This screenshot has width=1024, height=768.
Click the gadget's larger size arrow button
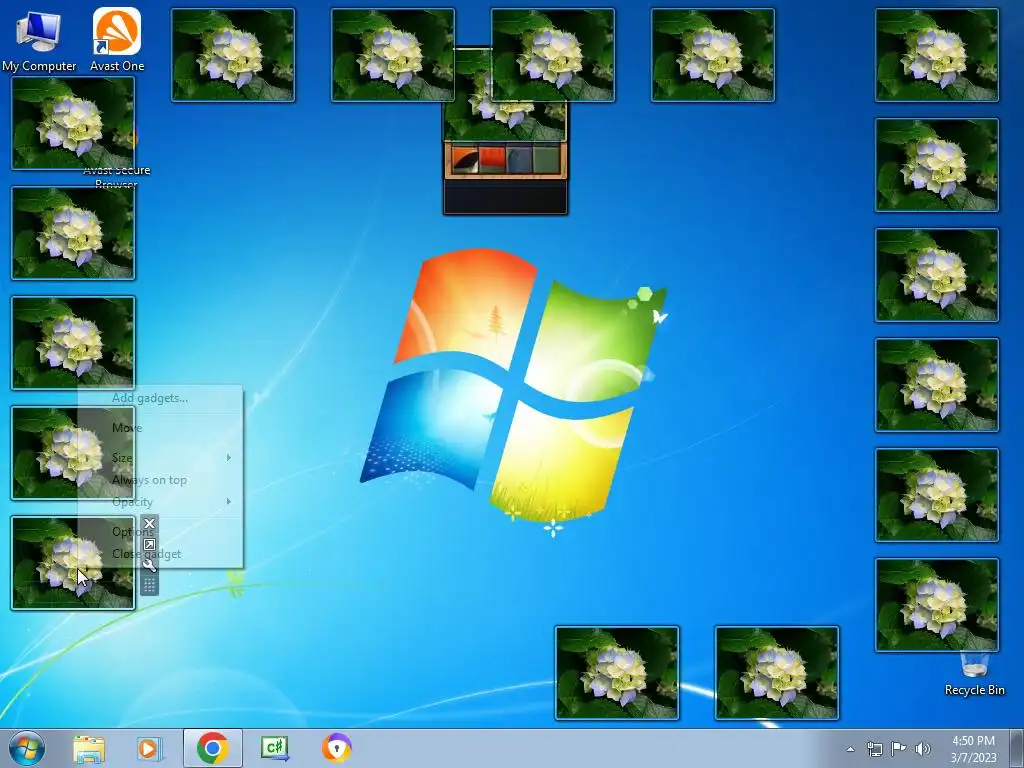[x=150, y=545]
